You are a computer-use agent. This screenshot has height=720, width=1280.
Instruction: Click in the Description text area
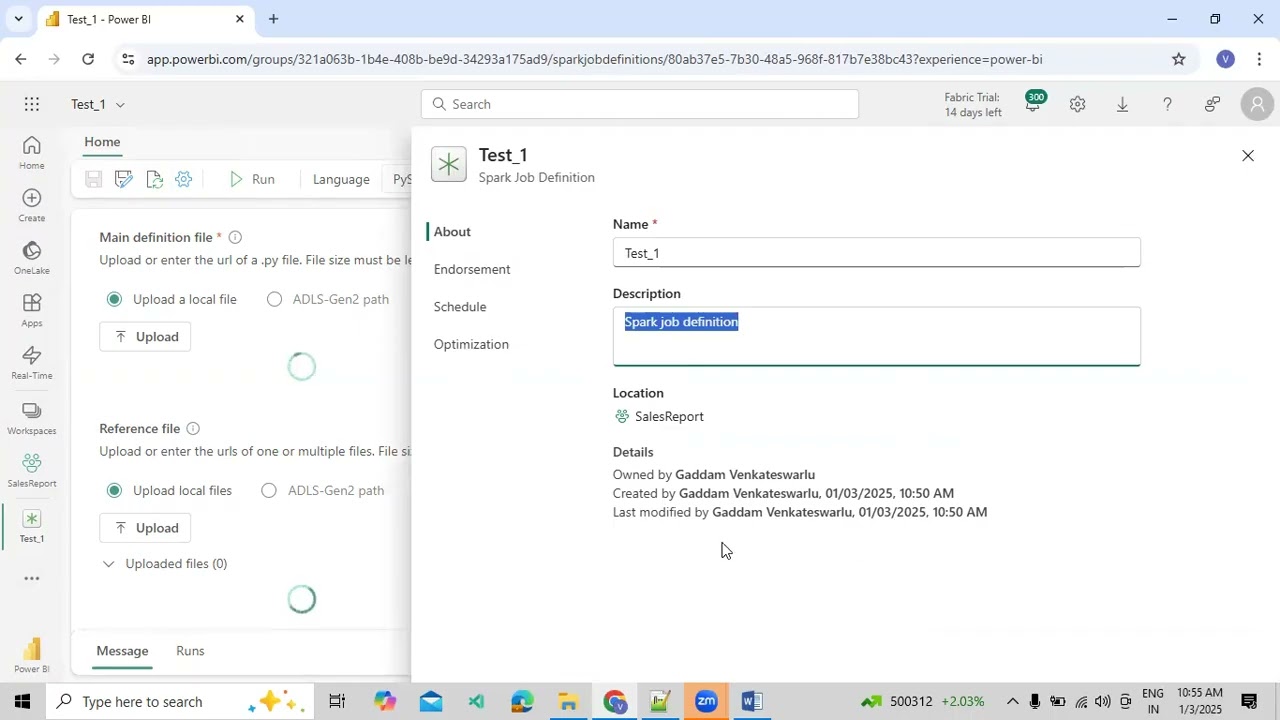876,337
